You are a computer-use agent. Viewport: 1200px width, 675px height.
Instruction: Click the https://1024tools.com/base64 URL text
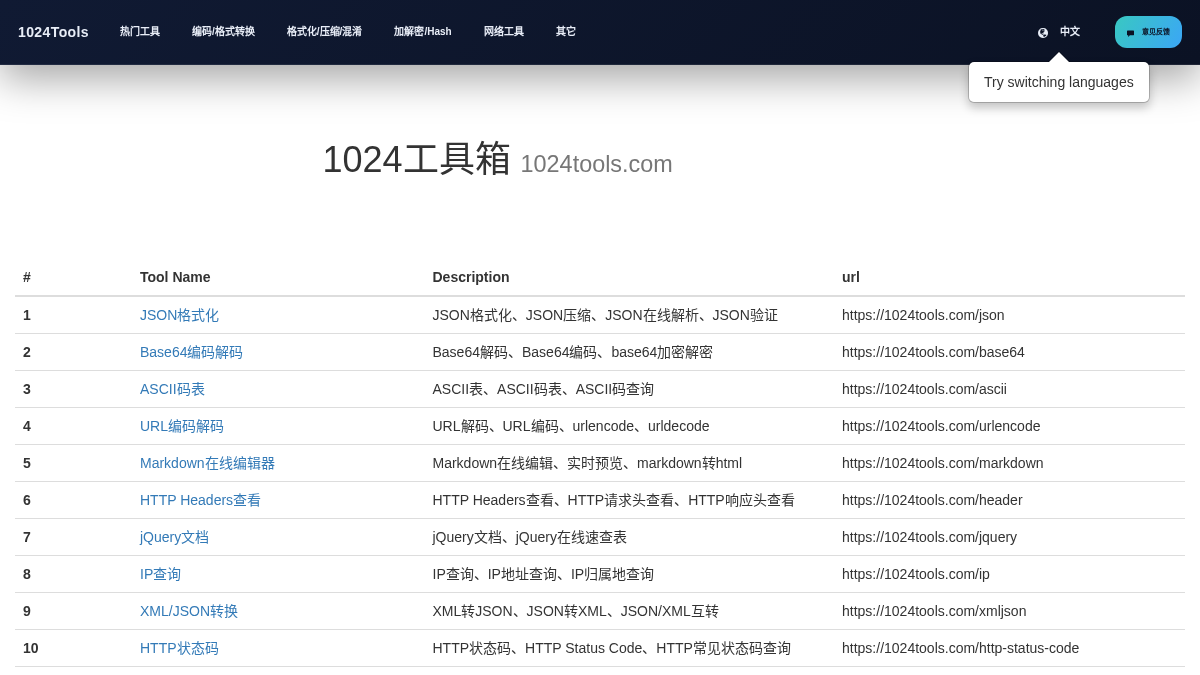pyautogui.click(x=933, y=352)
